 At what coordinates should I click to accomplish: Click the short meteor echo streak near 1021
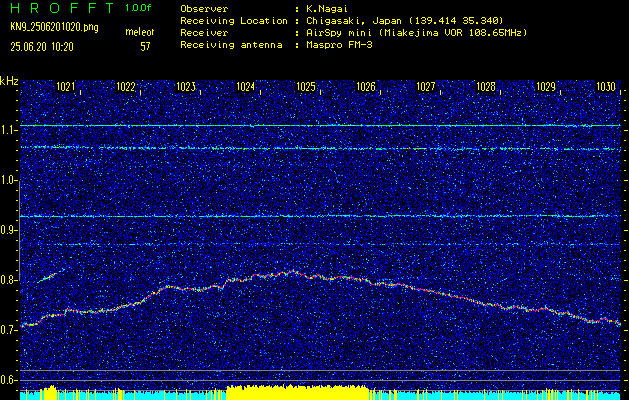pyautogui.click(x=47, y=277)
